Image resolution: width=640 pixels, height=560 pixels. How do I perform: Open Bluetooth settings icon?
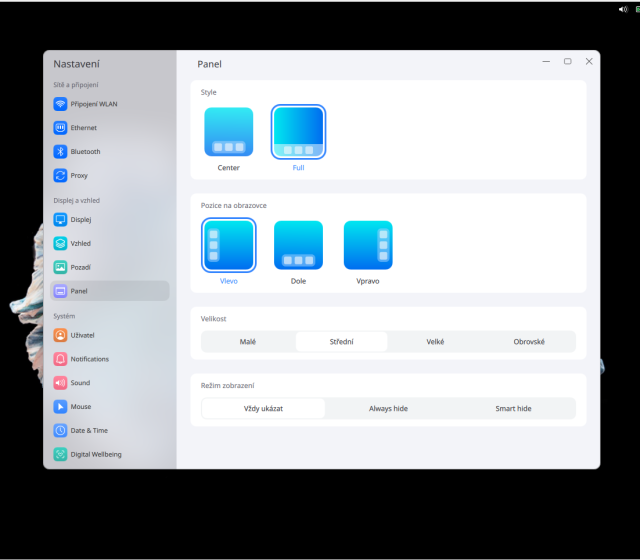(60, 152)
